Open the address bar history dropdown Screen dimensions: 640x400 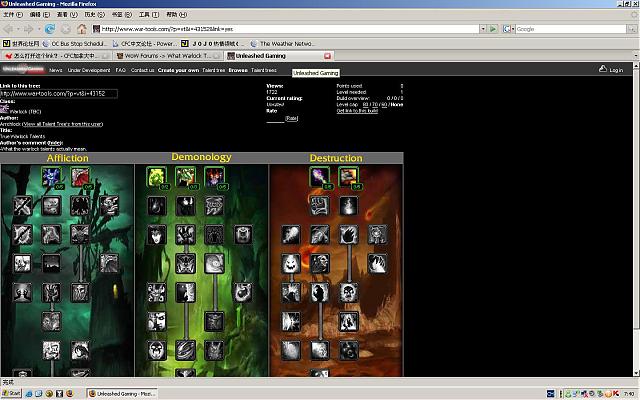point(483,29)
